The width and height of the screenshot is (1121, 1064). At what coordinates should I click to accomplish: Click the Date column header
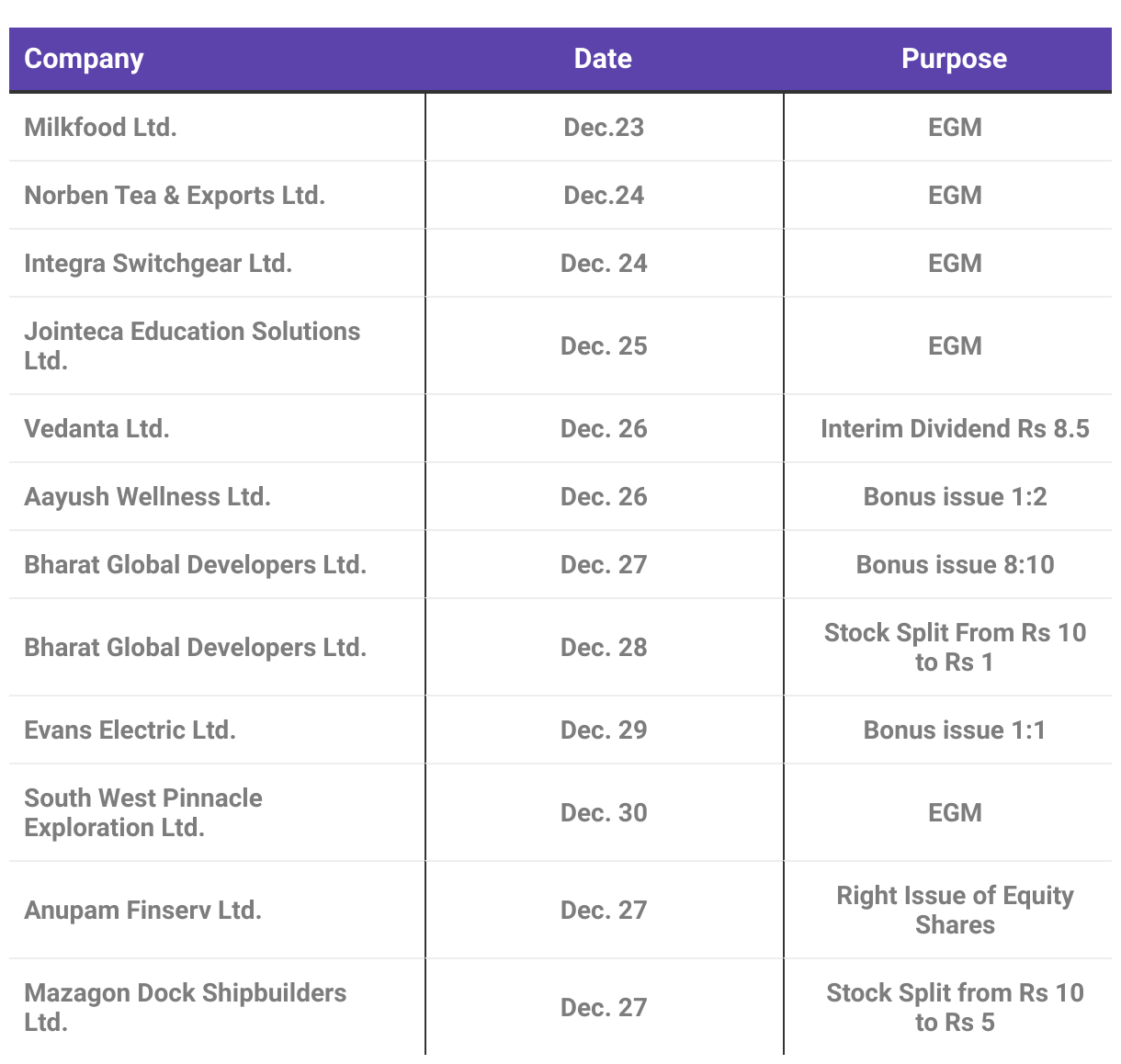(603, 59)
